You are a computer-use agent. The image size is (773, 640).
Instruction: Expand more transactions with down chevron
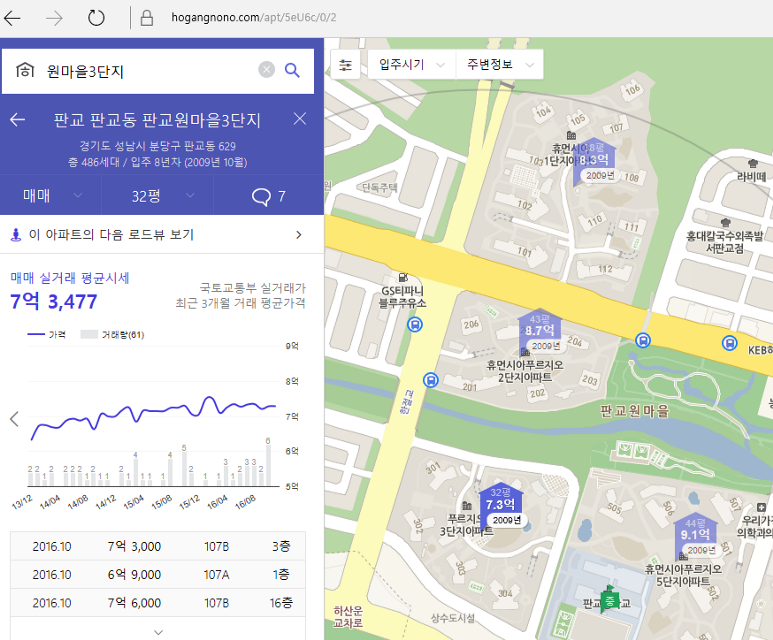click(158, 631)
